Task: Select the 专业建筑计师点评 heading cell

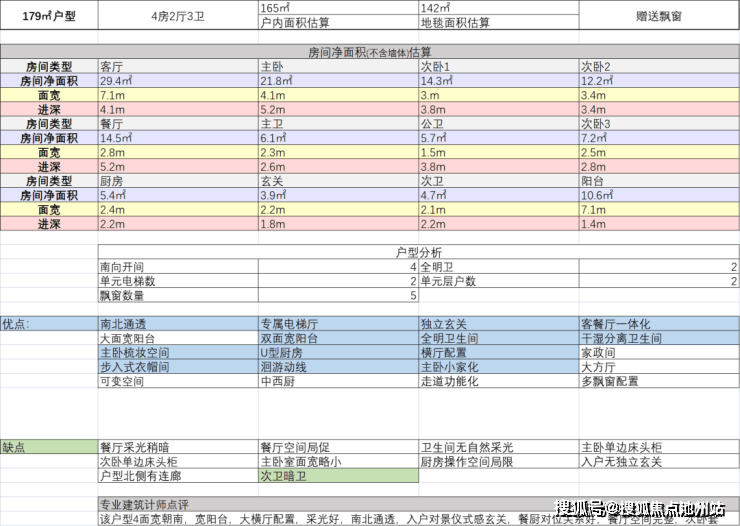Action: tap(145, 503)
